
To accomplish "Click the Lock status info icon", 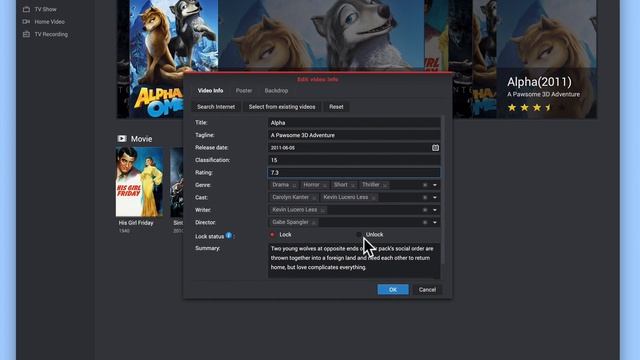I will pos(229,236).
